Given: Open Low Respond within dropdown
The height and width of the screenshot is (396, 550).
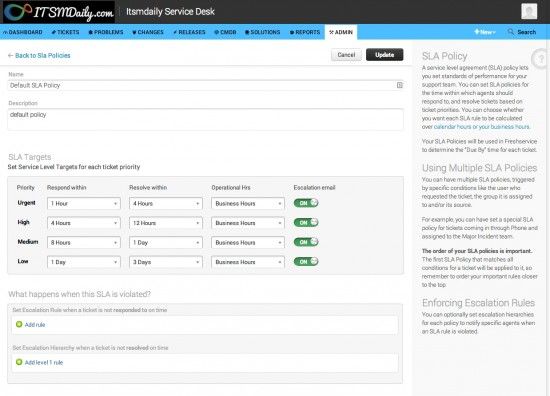Looking at the screenshot, I should pyautogui.click(x=84, y=262).
